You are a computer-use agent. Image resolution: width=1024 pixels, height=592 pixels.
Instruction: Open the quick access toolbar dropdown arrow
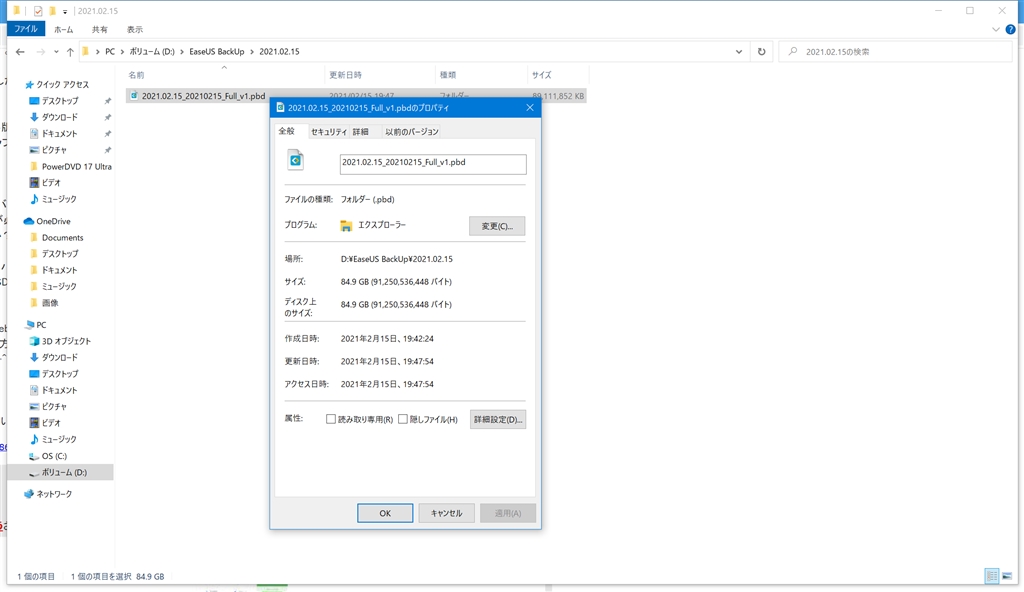65,12
